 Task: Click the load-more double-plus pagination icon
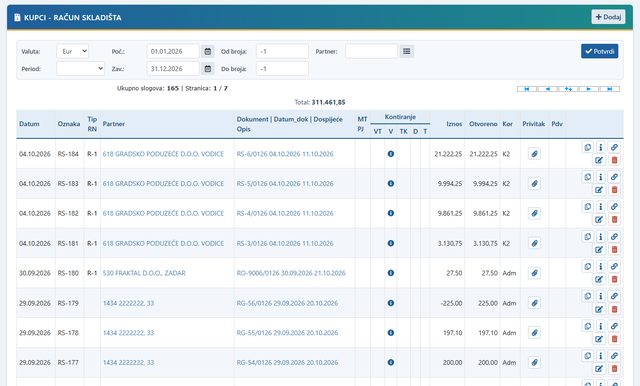568,89
